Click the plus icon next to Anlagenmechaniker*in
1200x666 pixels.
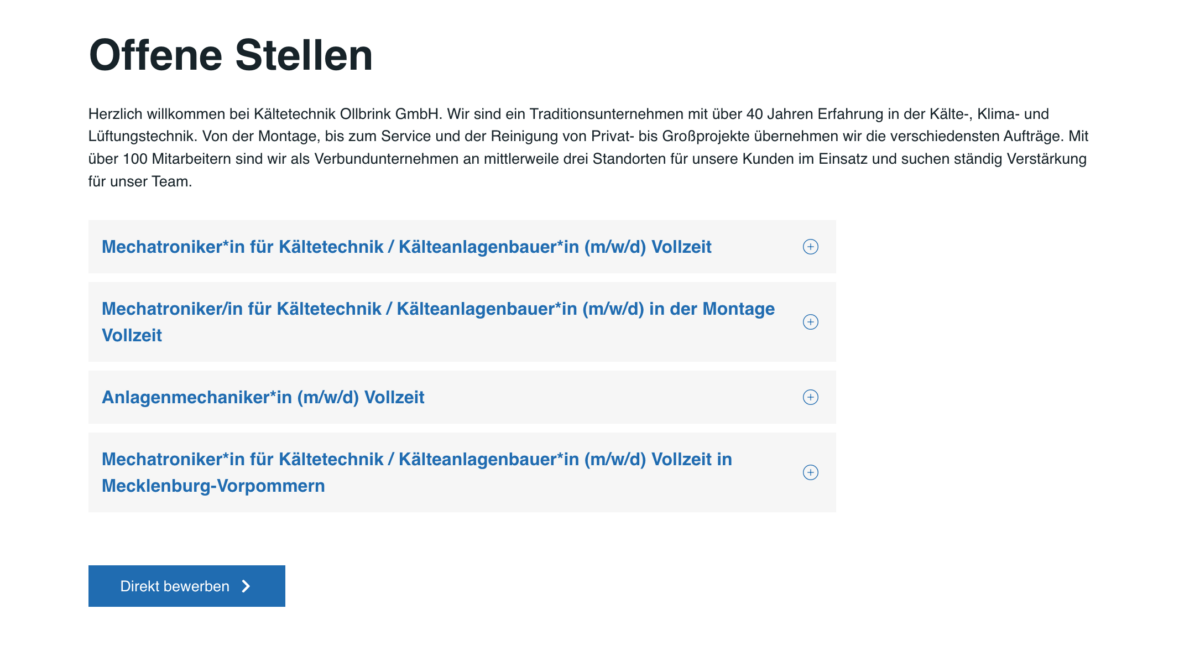(x=810, y=397)
